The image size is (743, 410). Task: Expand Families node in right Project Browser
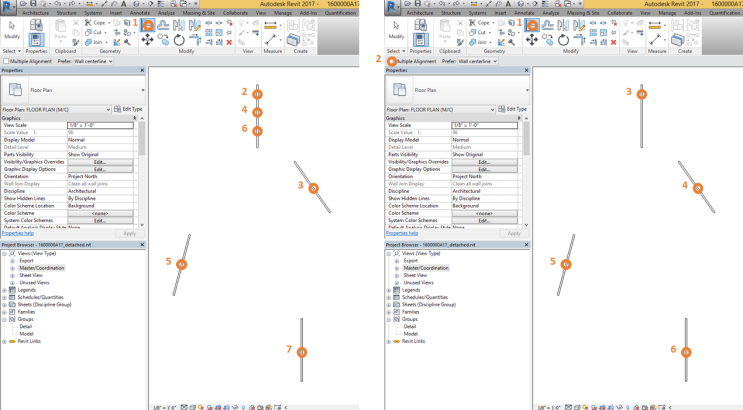[389, 312]
